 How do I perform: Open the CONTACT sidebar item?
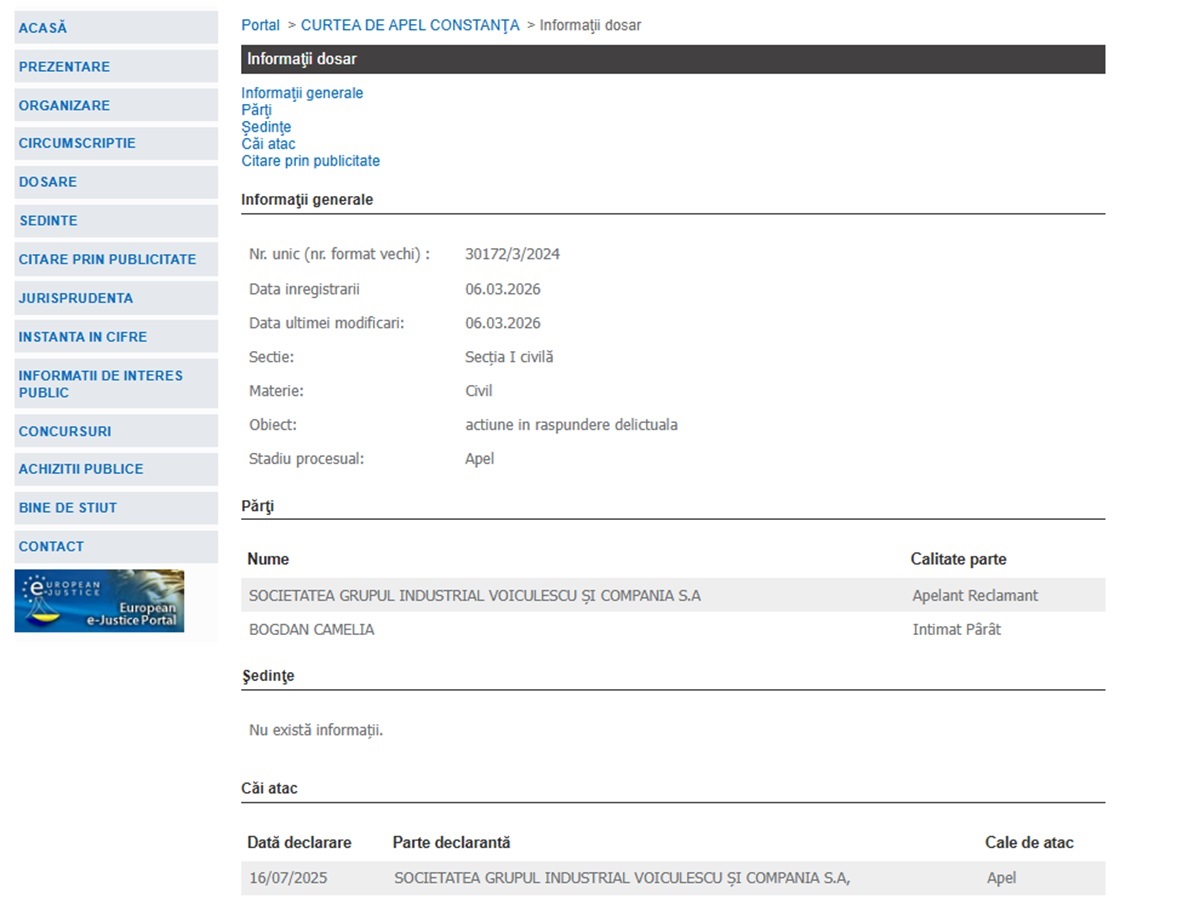(116, 547)
